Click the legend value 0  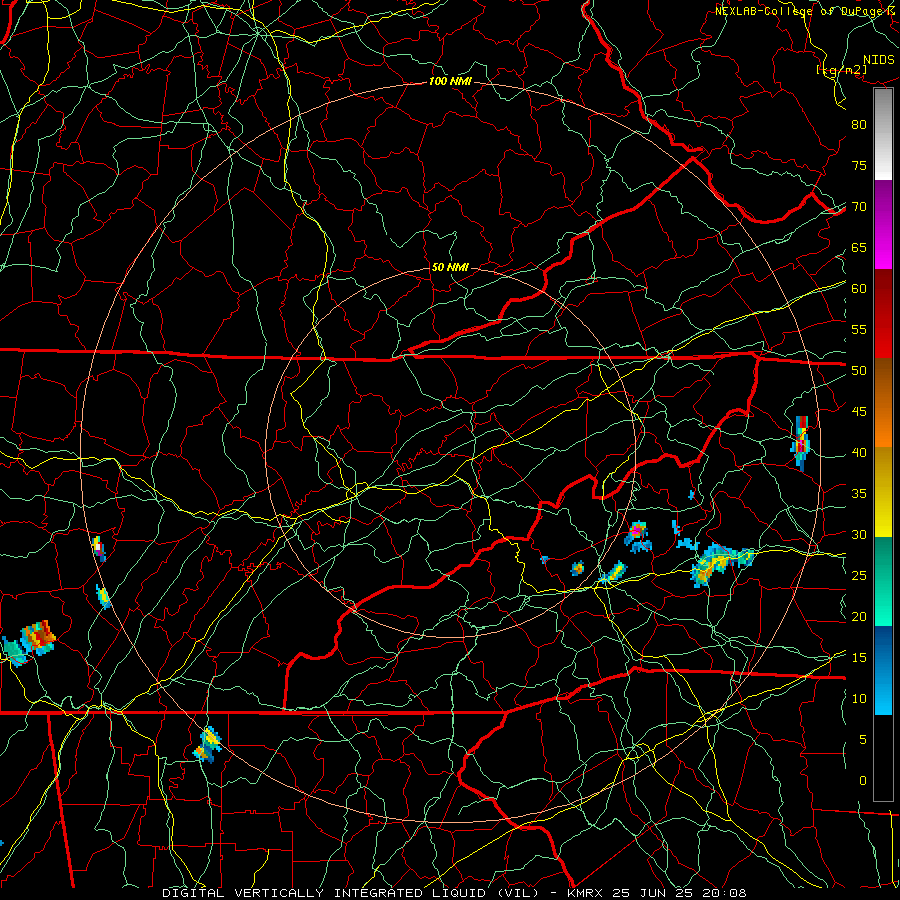[863, 781]
